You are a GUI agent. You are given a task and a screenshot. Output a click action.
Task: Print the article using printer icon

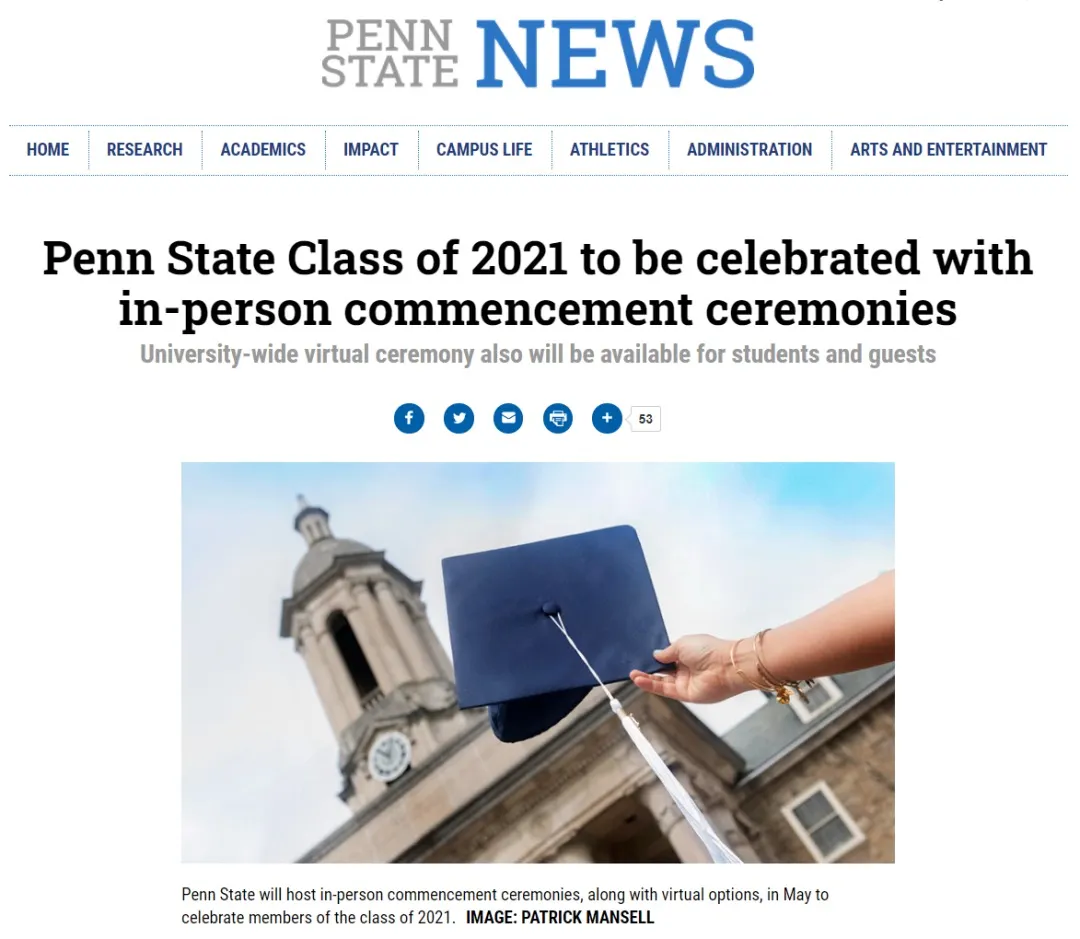(558, 418)
